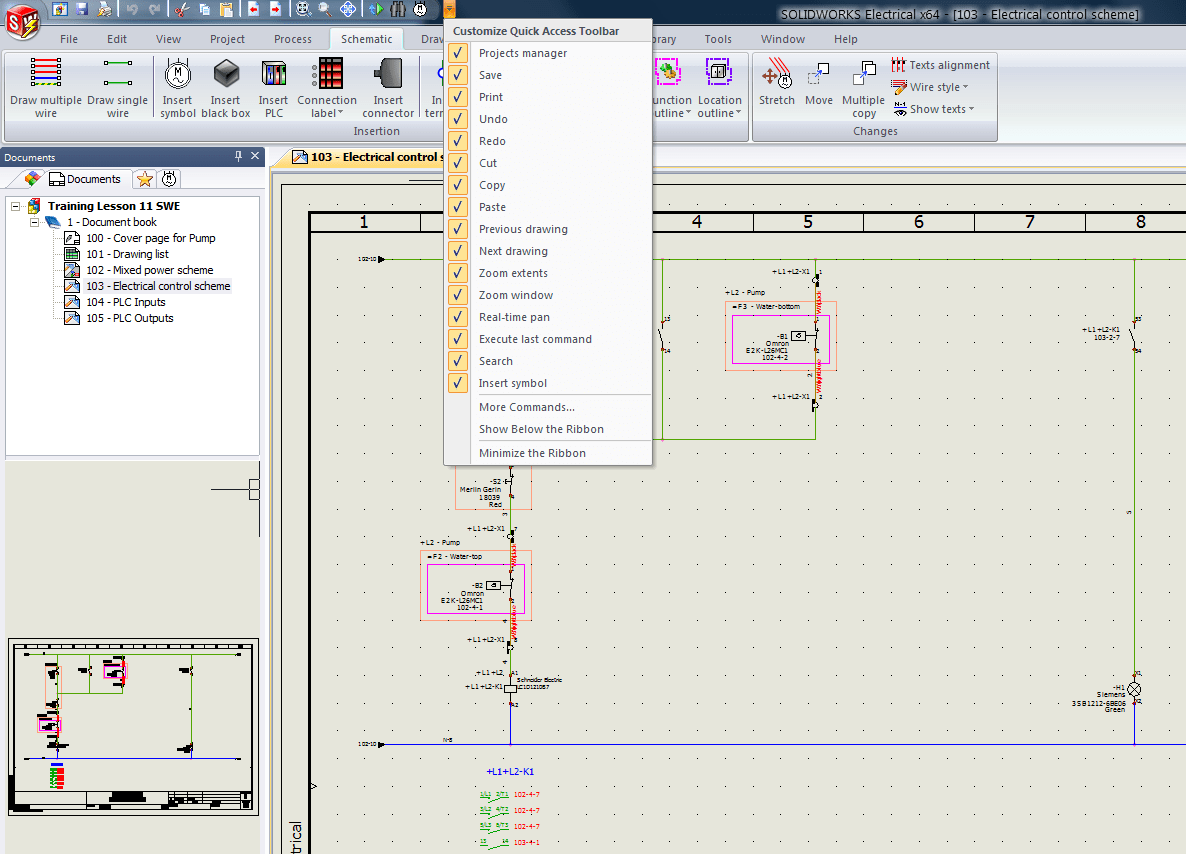Image resolution: width=1186 pixels, height=854 pixels.
Task: Click the Paste clipboard icon in title bar
Action: click(x=226, y=9)
